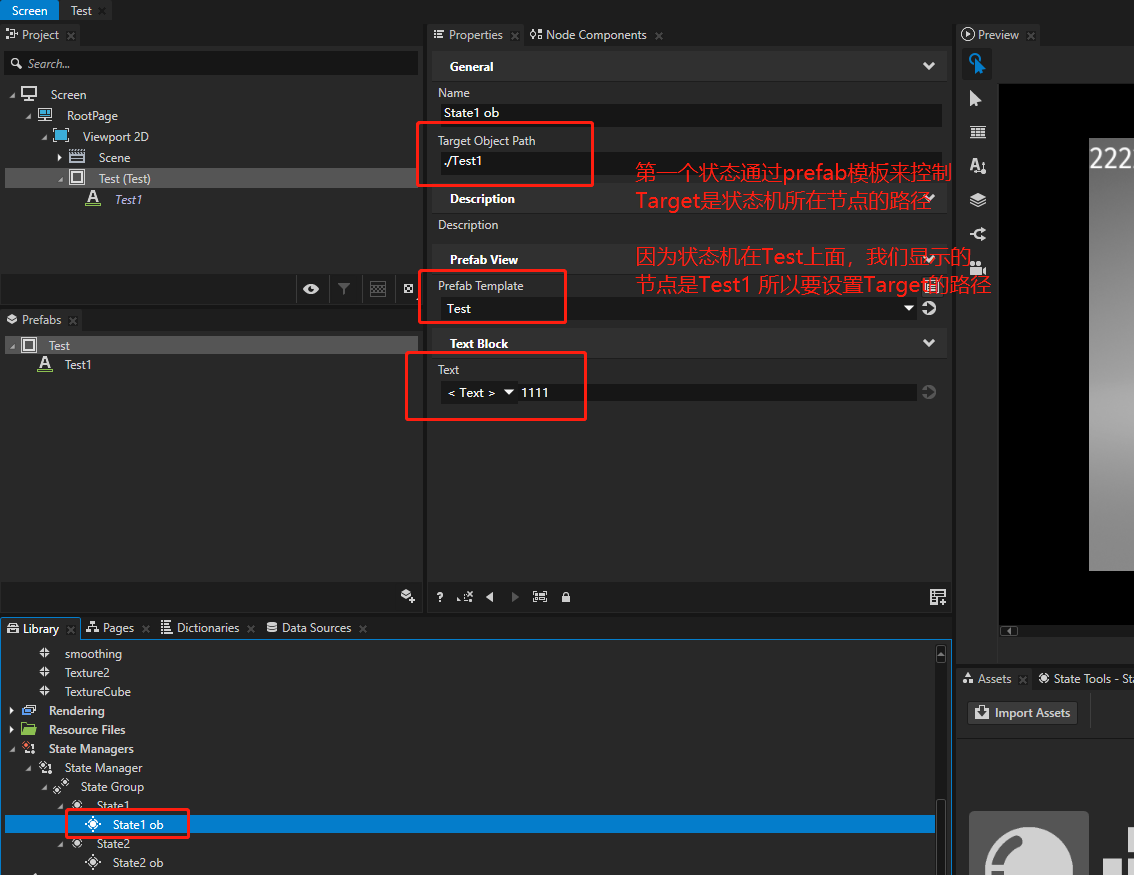Select the branching arrows tool in Preview
Viewport: 1134px width, 875px height.
pos(978,234)
